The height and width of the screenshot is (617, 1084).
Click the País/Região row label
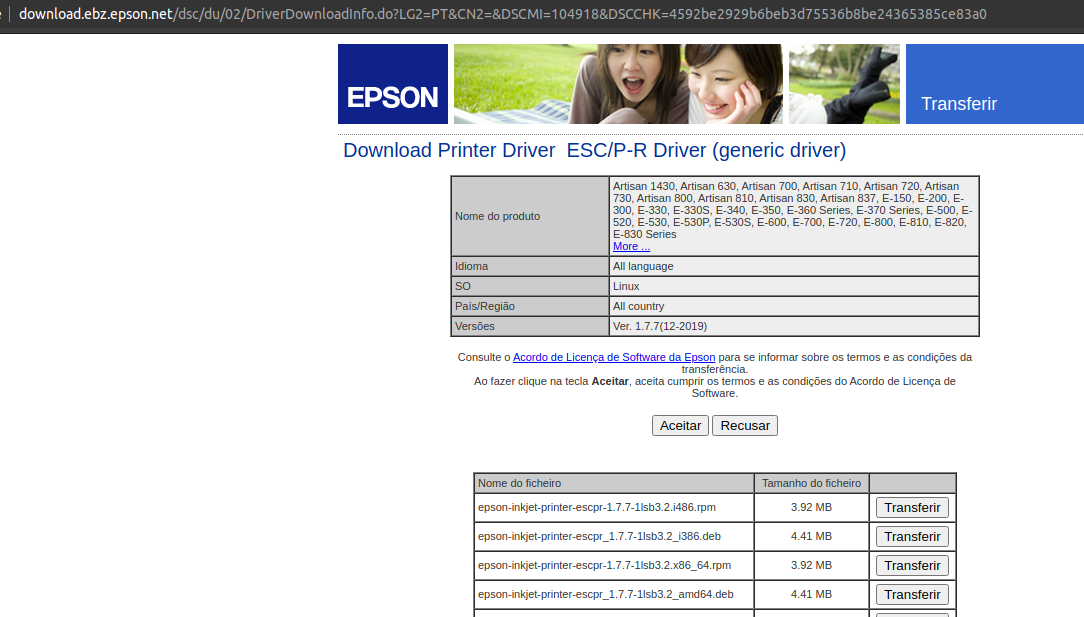[485, 306]
